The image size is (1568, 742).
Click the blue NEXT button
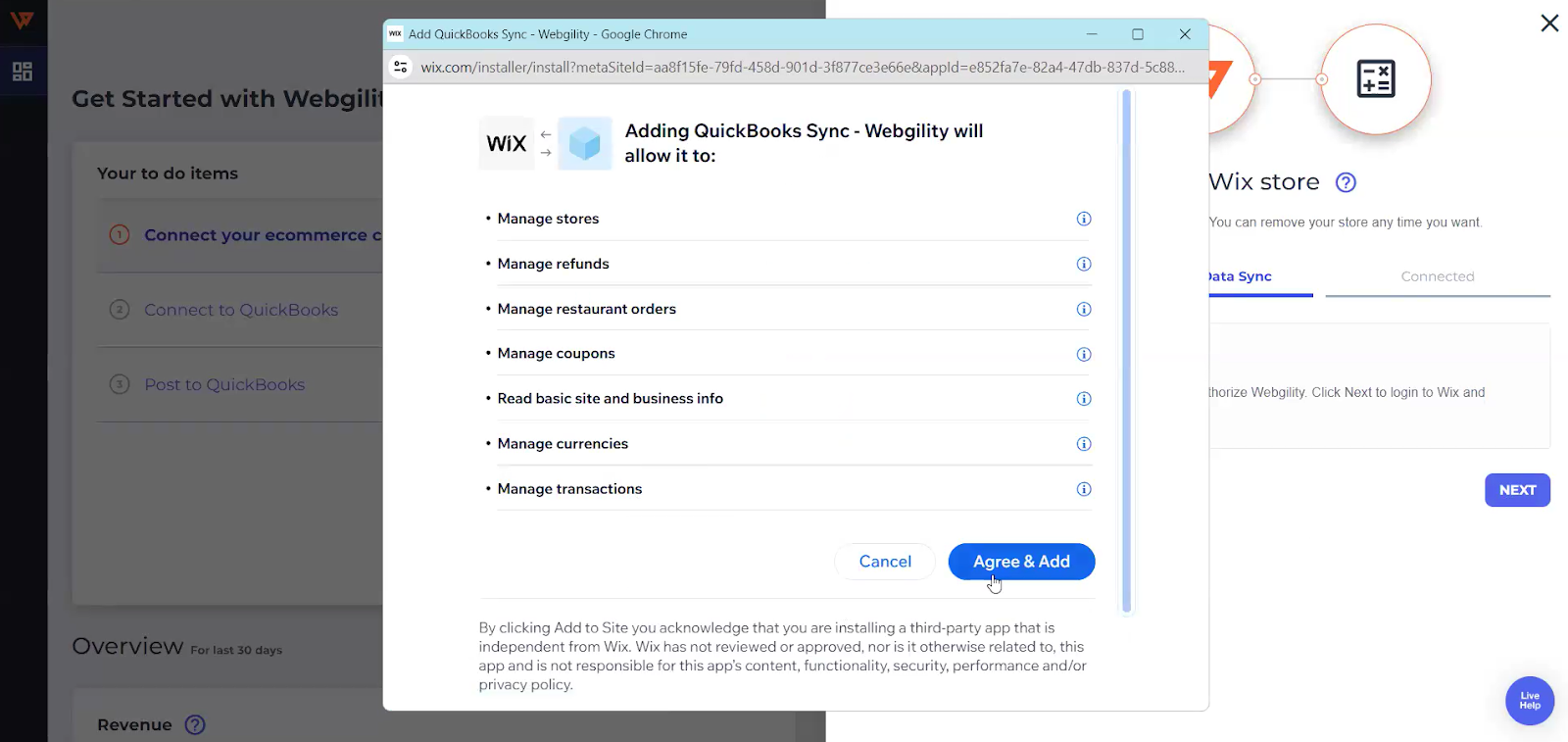pyautogui.click(x=1517, y=490)
